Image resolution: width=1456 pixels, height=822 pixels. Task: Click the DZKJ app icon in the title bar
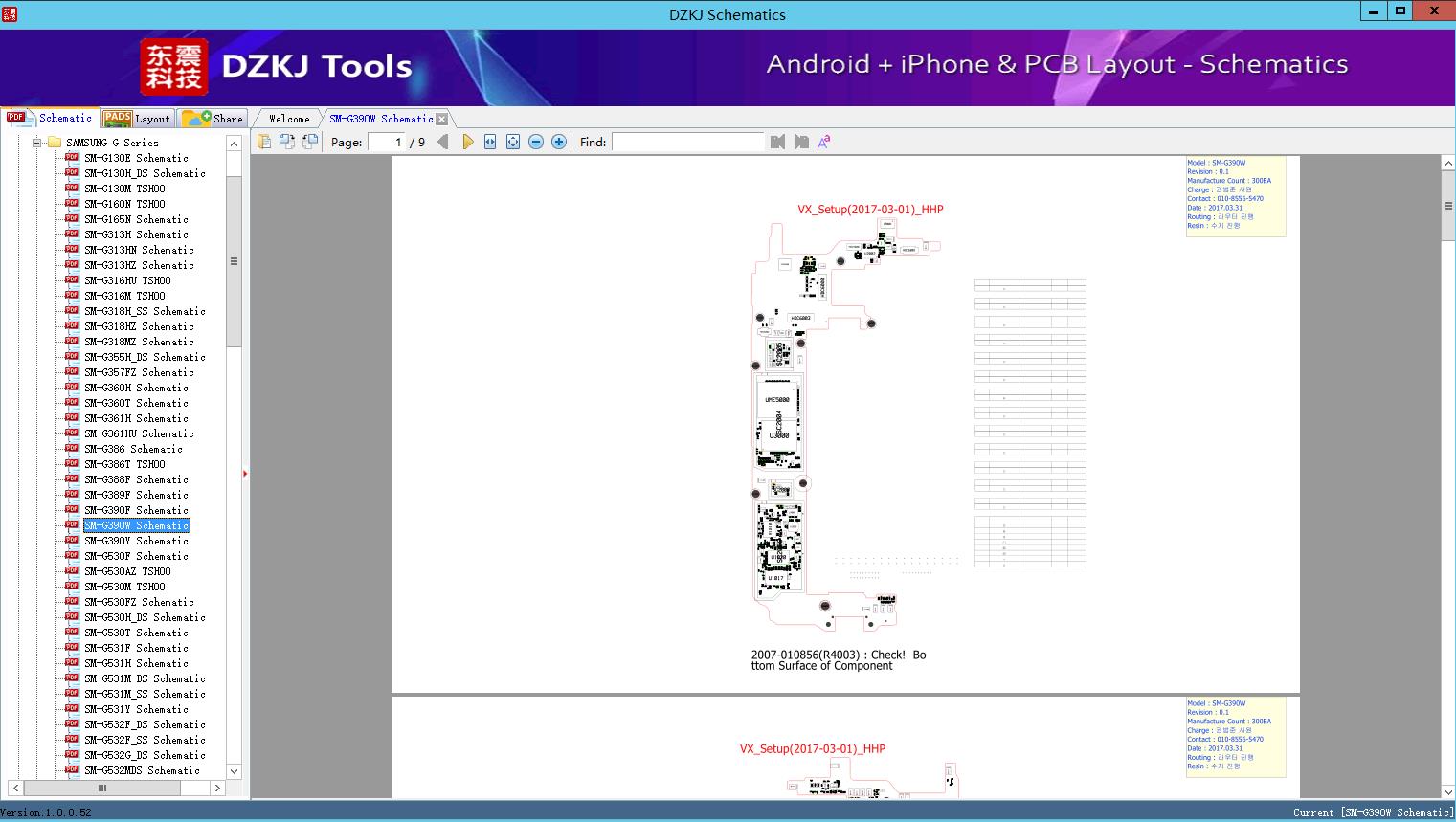point(9,13)
